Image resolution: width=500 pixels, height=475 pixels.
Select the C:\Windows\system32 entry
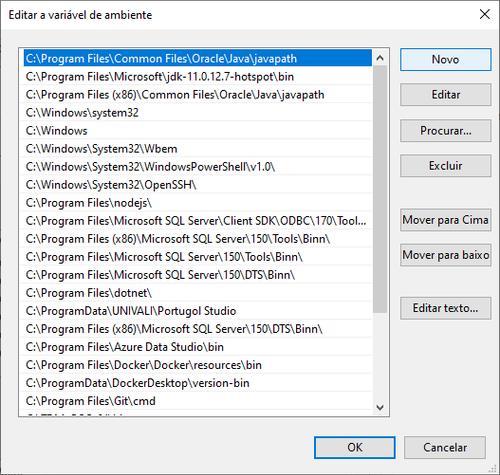(198, 113)
